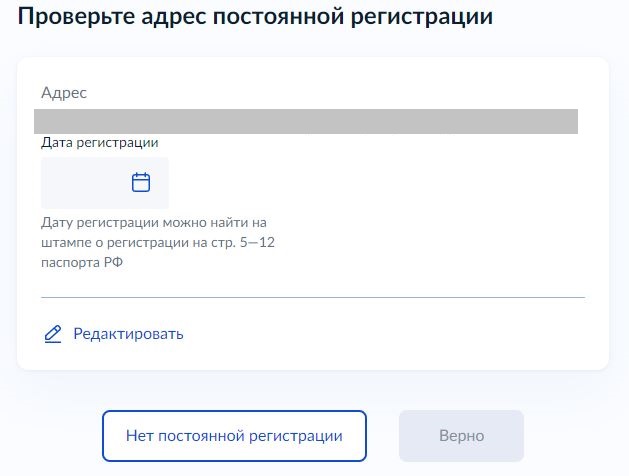The height and width of the screenshot is (476, 629).
Task: Click the Дата регистрации label
Action: pyautogui.click(x=99, y=143)
